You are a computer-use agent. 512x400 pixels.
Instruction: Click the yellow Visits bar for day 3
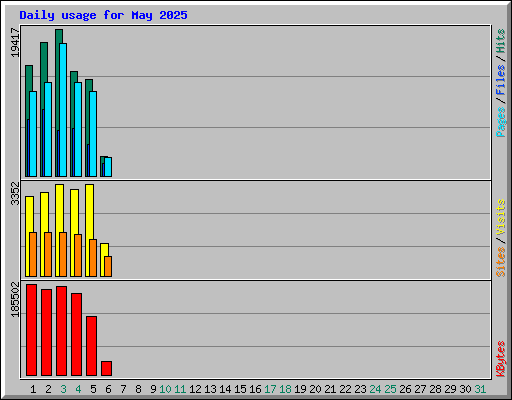pyautogui.click(x=59, y=208)
